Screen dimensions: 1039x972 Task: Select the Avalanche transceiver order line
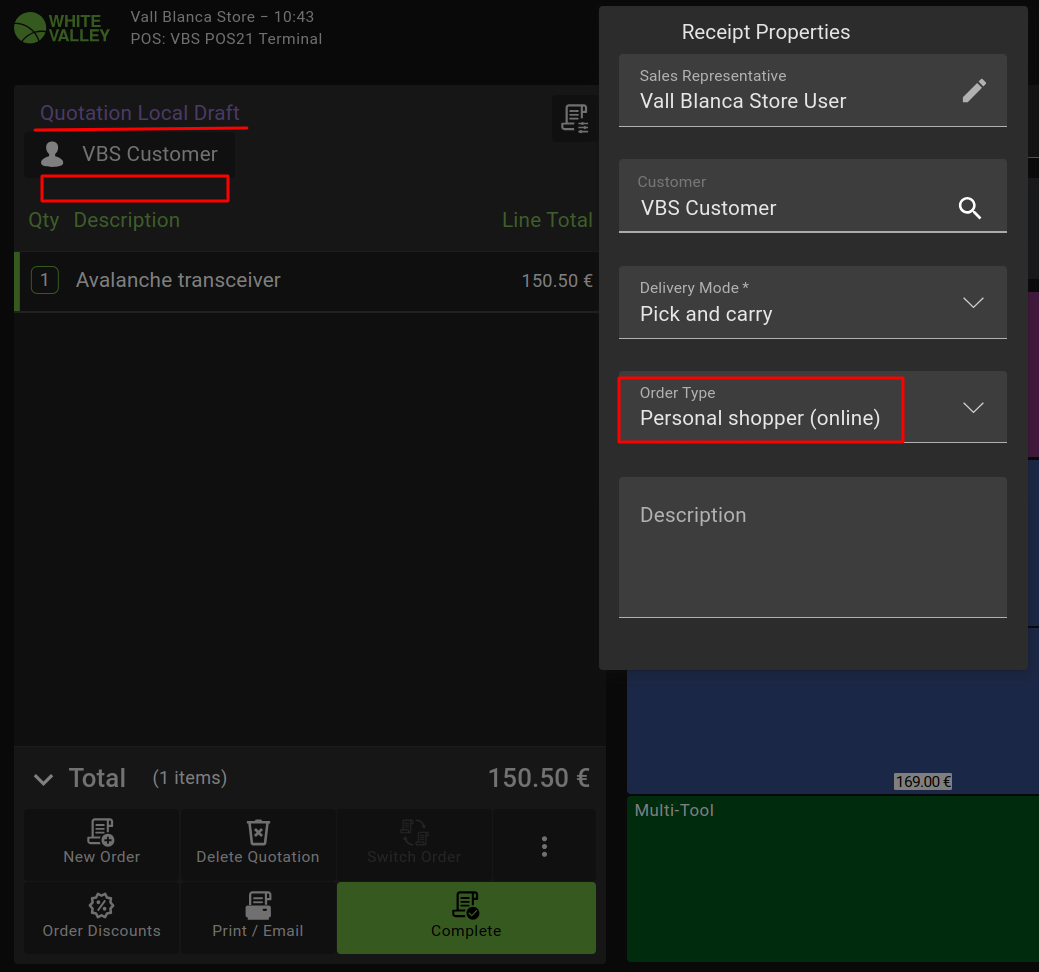pyautogui.click(x=300, y=281)
